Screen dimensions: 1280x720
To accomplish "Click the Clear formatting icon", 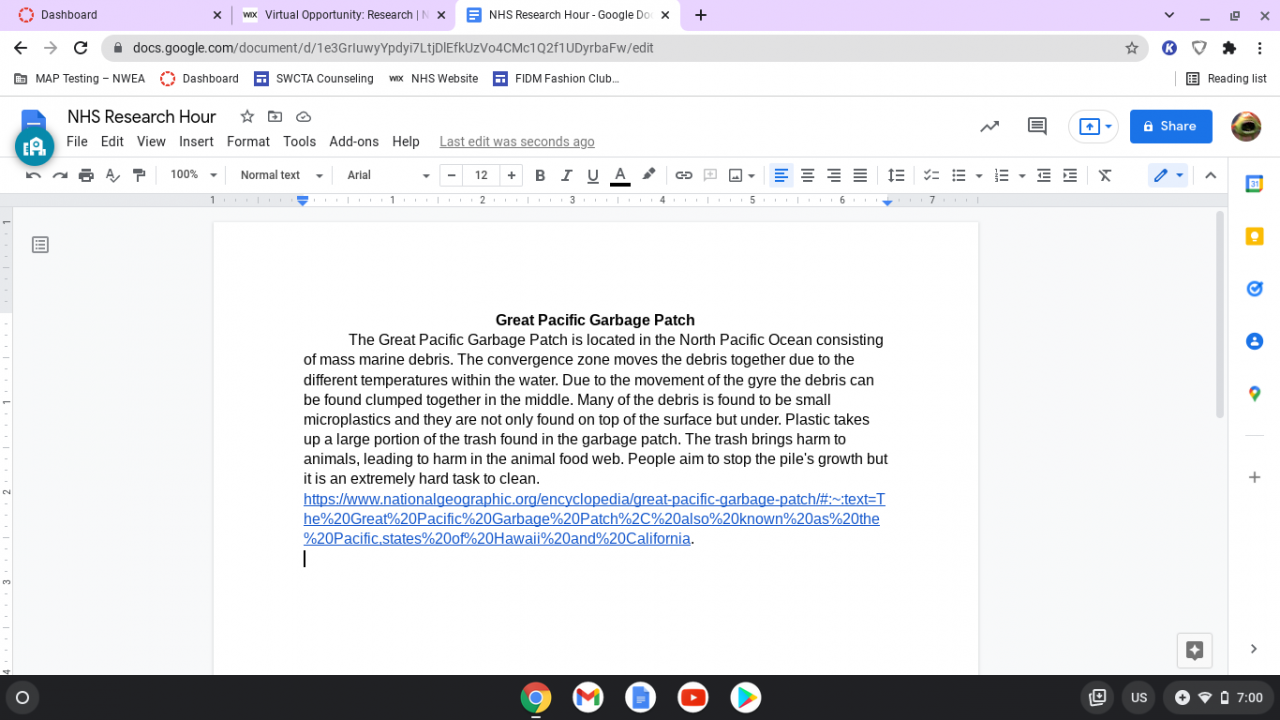I will (x=1105, y=175).
